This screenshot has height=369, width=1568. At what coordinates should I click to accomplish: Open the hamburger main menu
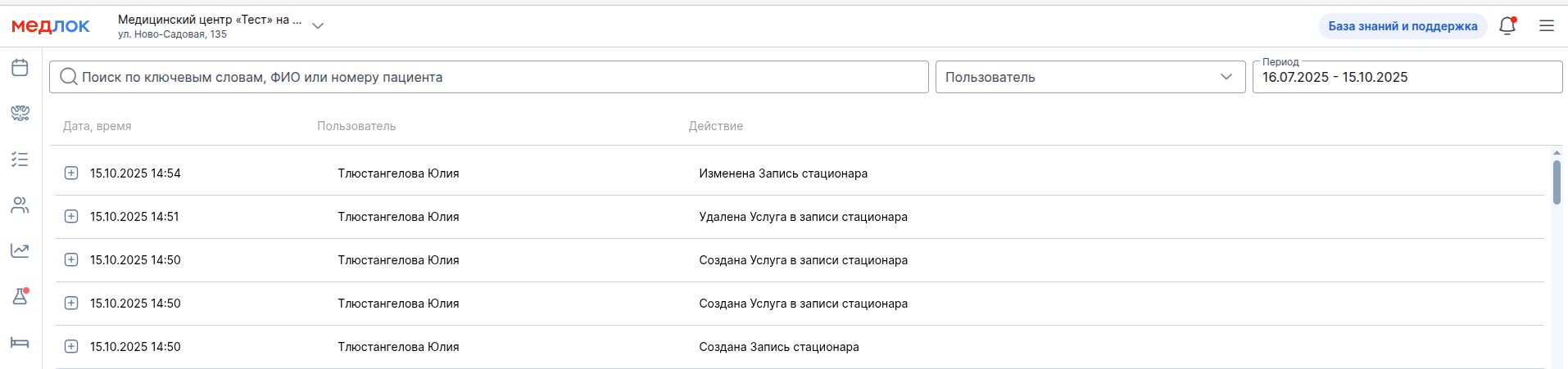pyautogui.click(x=1547, y=26)
